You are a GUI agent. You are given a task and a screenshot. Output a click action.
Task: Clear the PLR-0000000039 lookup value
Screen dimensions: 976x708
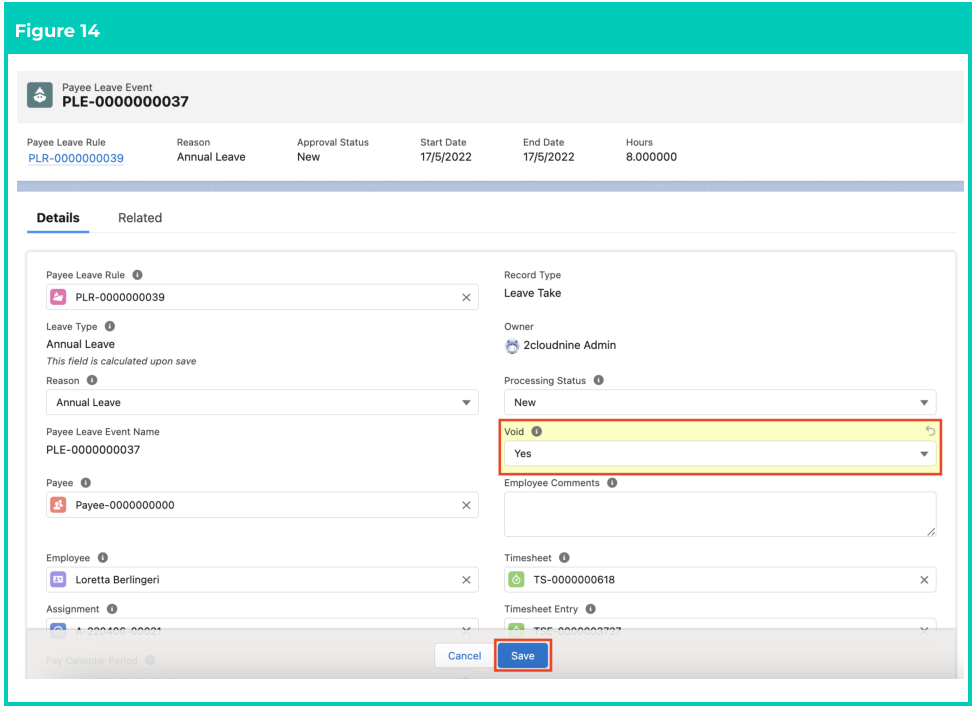click(x=466, y=298)
